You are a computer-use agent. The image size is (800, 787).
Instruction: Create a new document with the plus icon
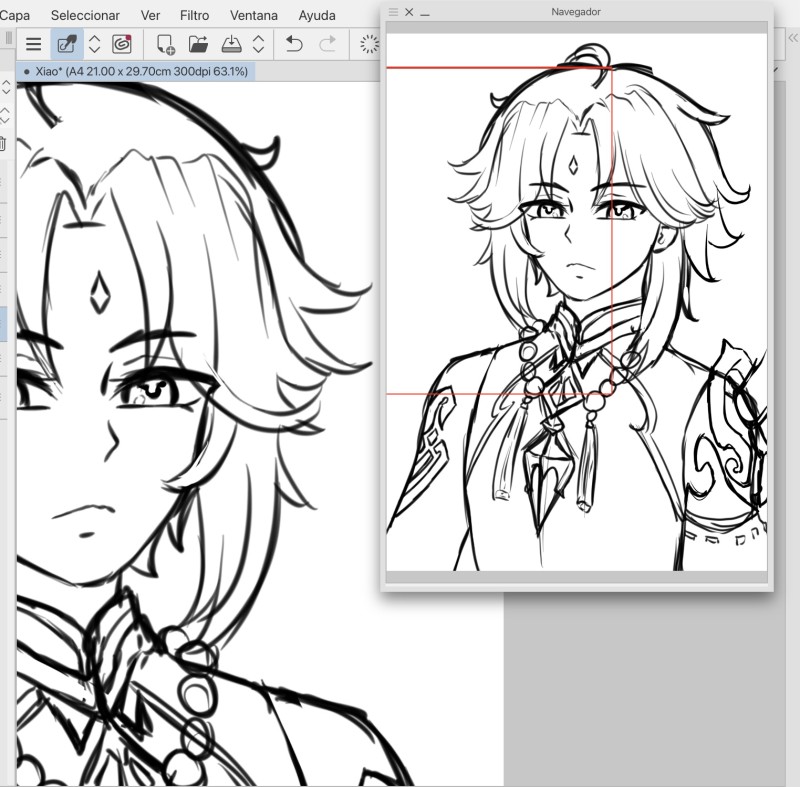pos(166,44)
